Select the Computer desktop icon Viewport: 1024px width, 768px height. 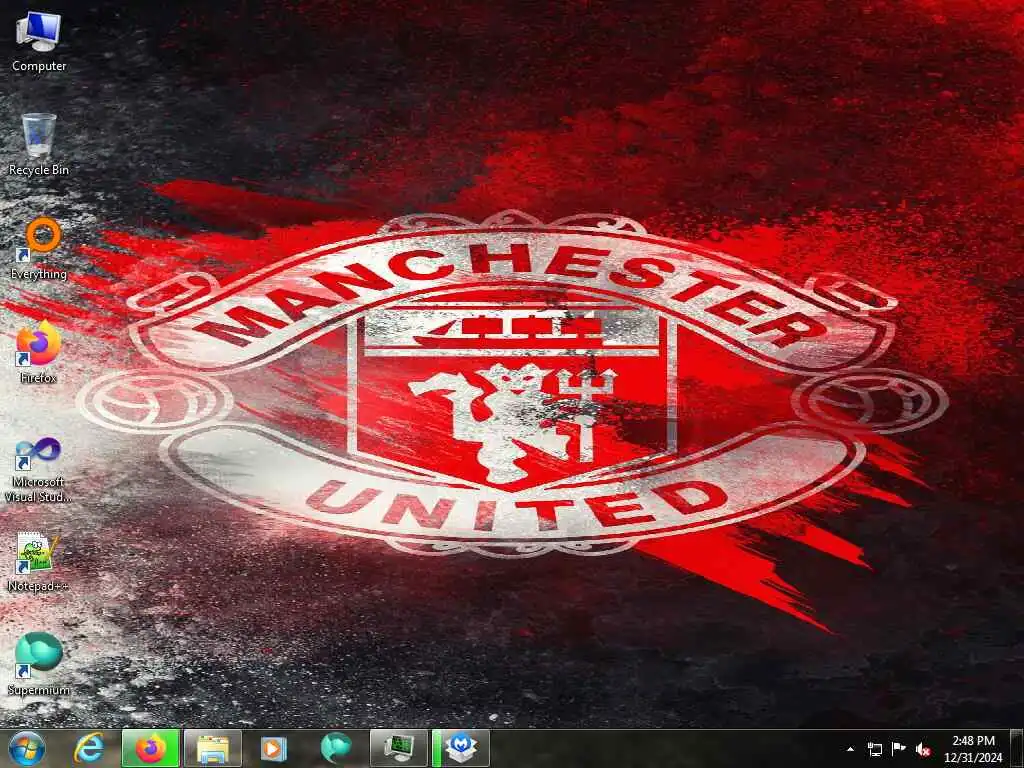(x=39, y=40)
